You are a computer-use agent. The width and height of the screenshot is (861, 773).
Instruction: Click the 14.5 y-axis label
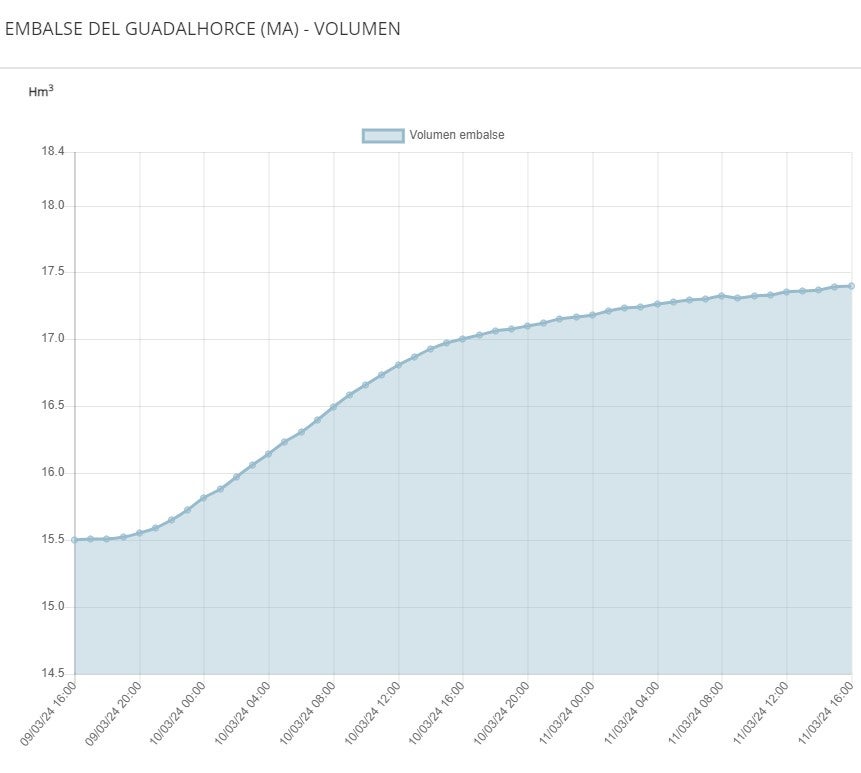tap(52, 673)
